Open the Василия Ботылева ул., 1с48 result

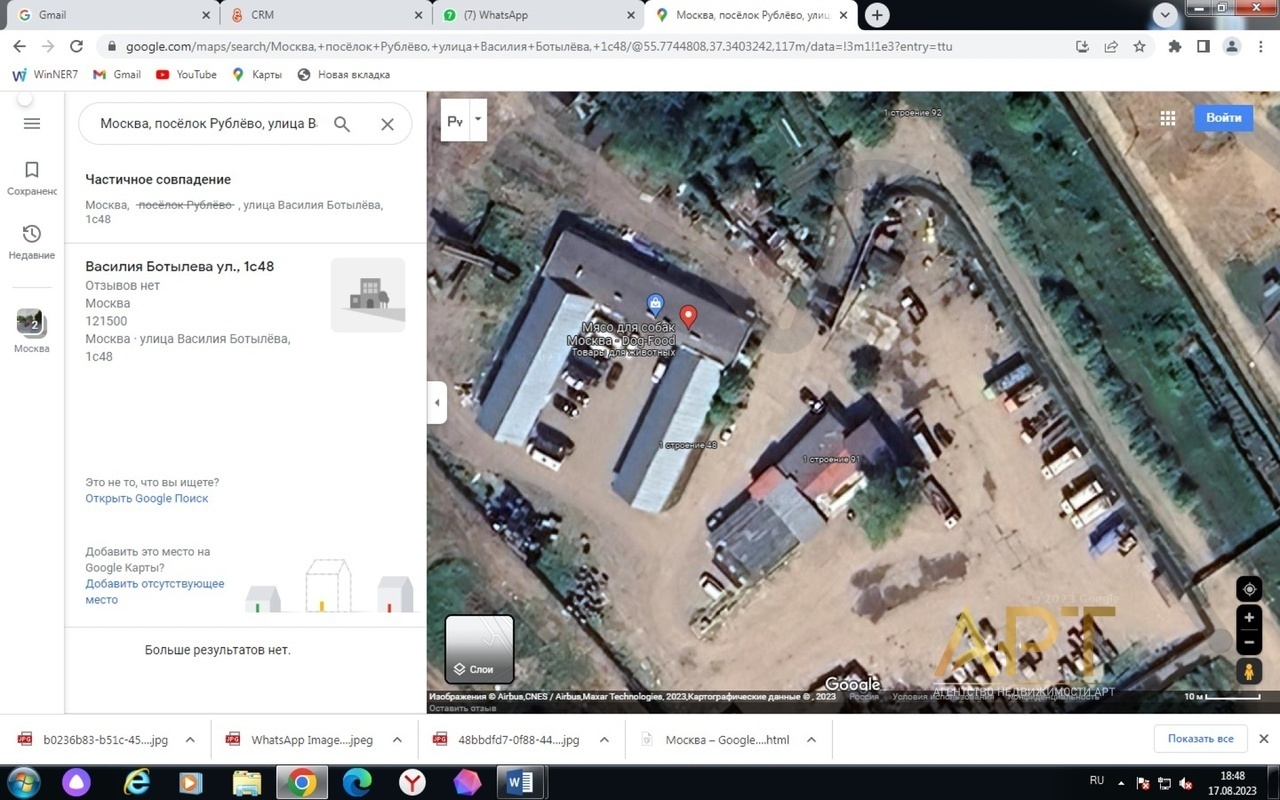click(180, 266)
